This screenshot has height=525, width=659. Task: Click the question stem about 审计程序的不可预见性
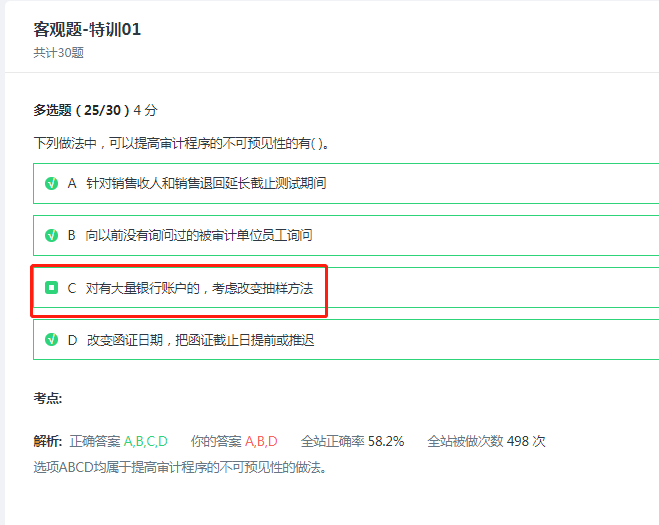click(x=181, y=143)
